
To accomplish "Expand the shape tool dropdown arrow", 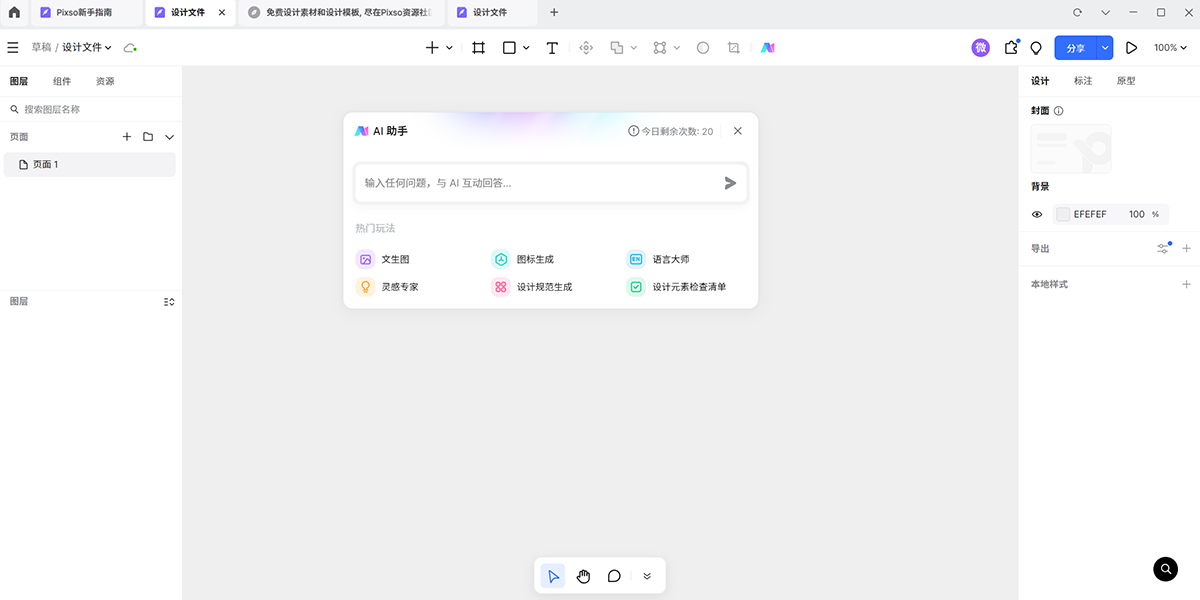I will tap(526, 47).
